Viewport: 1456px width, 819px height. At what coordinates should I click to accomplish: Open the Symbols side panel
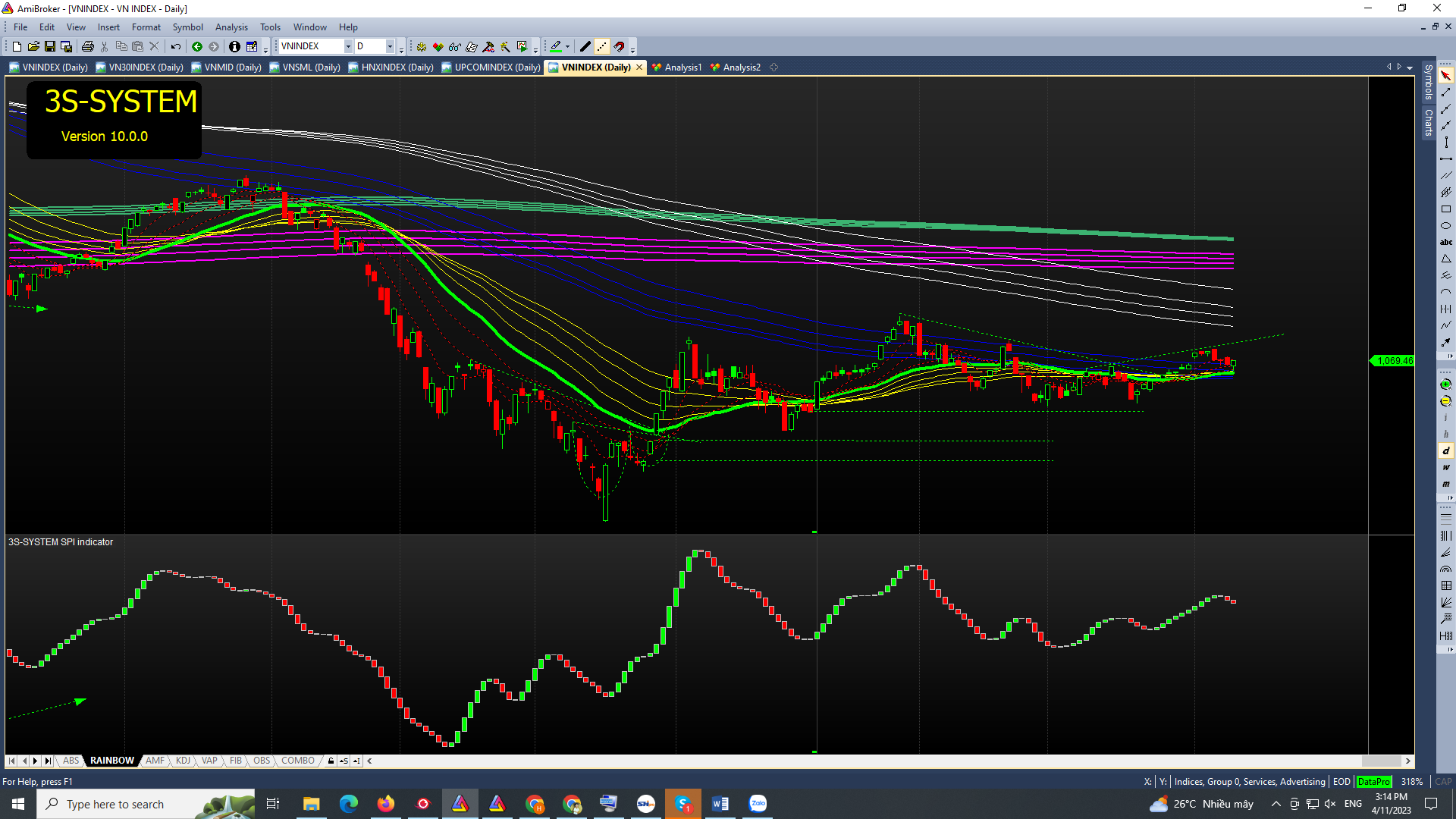1429,82
